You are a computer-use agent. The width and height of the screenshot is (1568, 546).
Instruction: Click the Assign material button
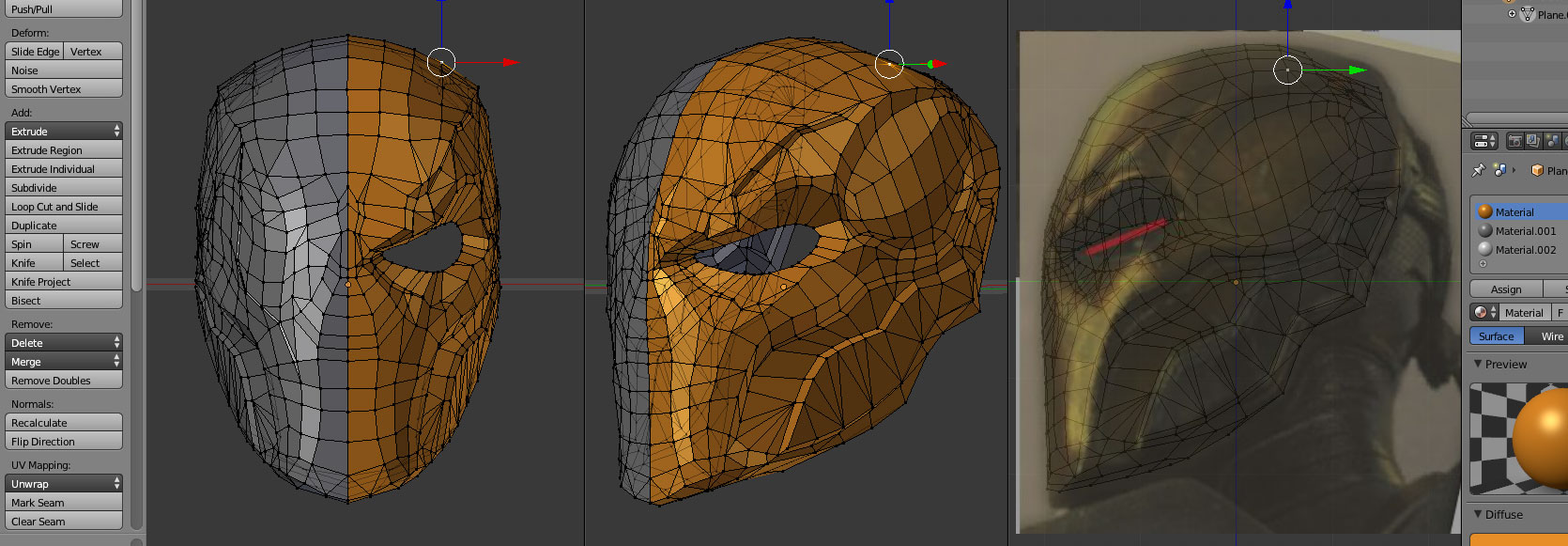[1506, 289]
